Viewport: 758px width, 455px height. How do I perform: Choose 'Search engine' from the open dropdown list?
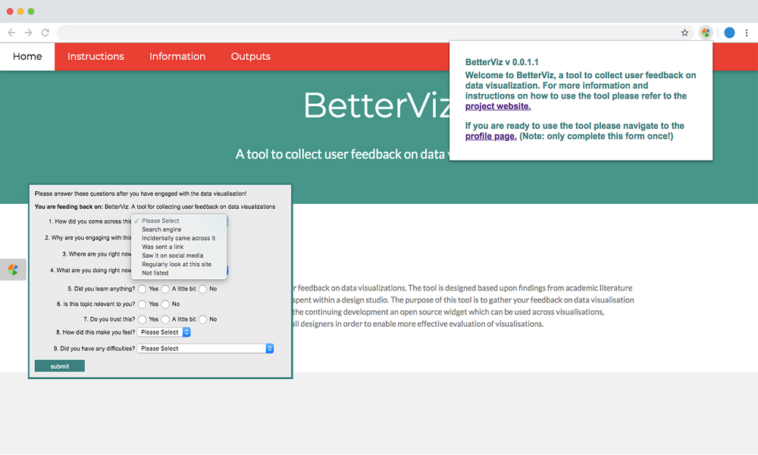pos(162,230)
